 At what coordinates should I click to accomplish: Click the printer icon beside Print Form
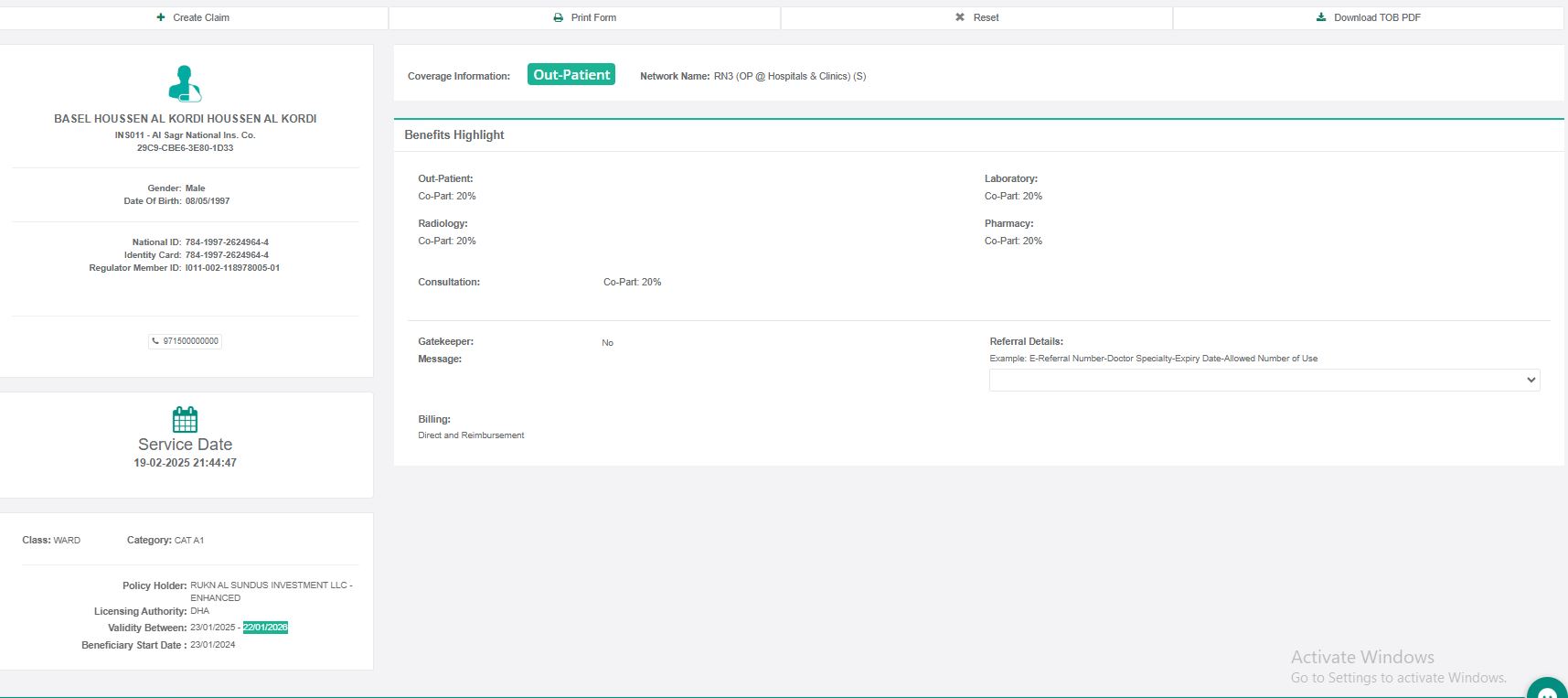(x=559, y=17)
